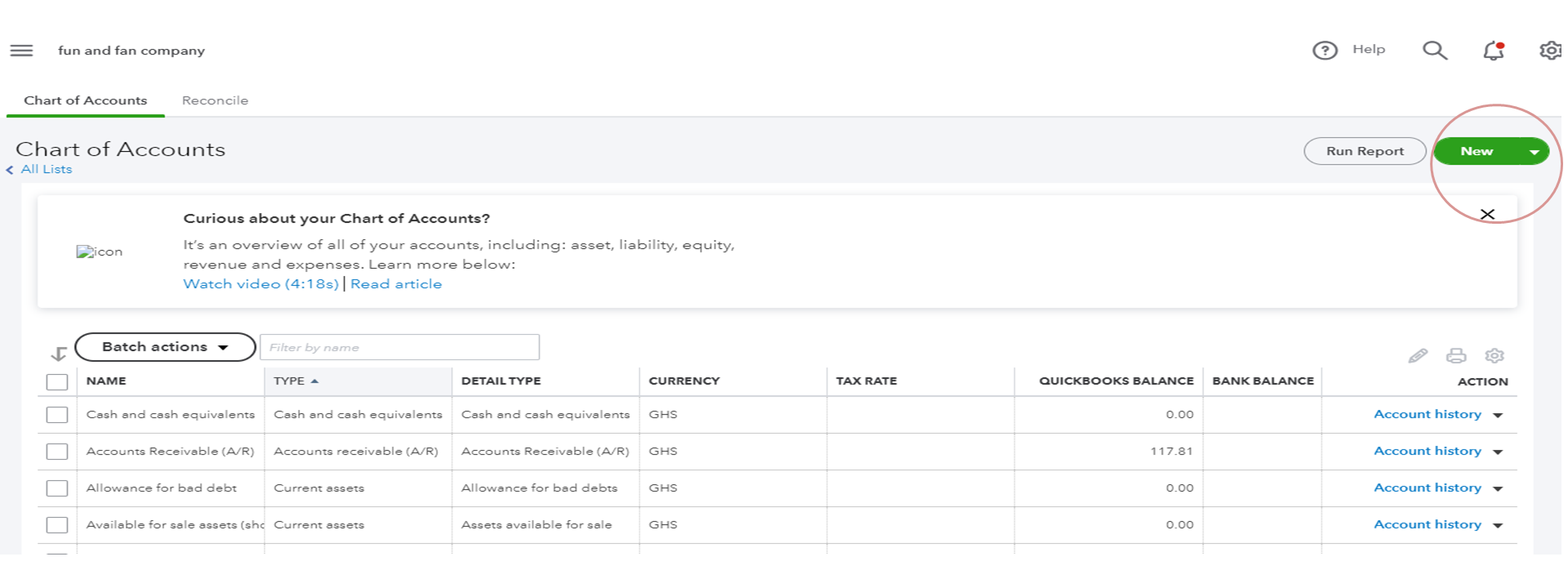Open Account history for Allowance for bad debt

coord(1428,488)
